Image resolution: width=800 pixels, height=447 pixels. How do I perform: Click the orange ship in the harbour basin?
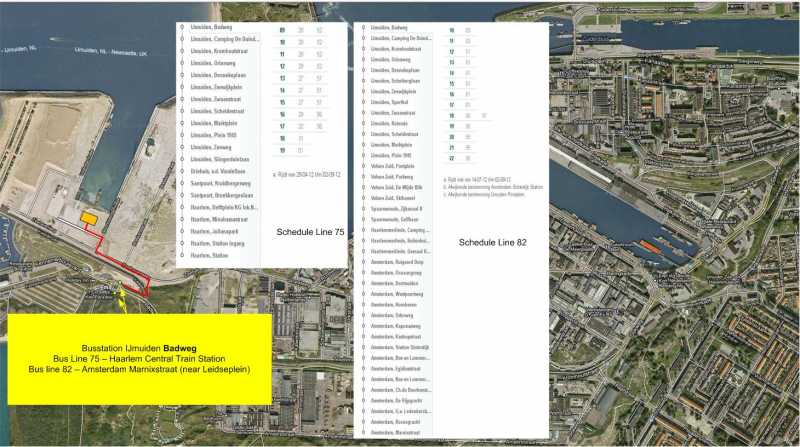[x=650, y=247]
